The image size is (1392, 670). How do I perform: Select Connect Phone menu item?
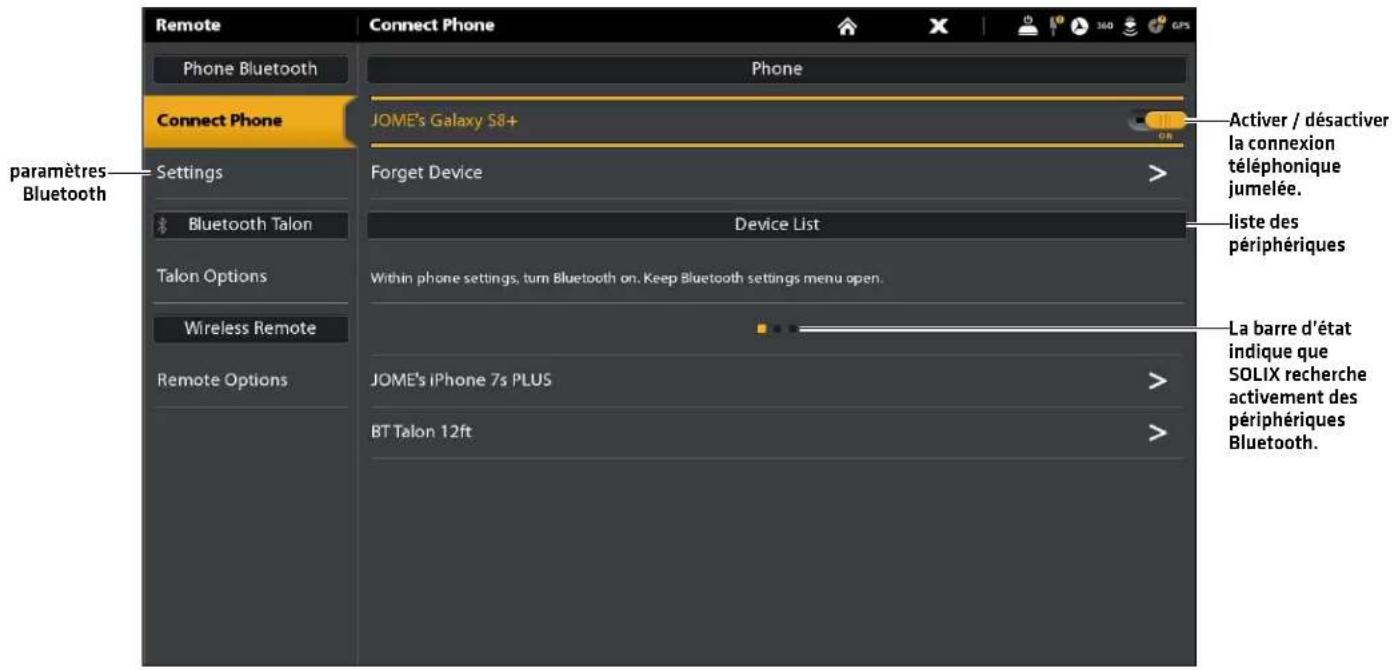249,121
